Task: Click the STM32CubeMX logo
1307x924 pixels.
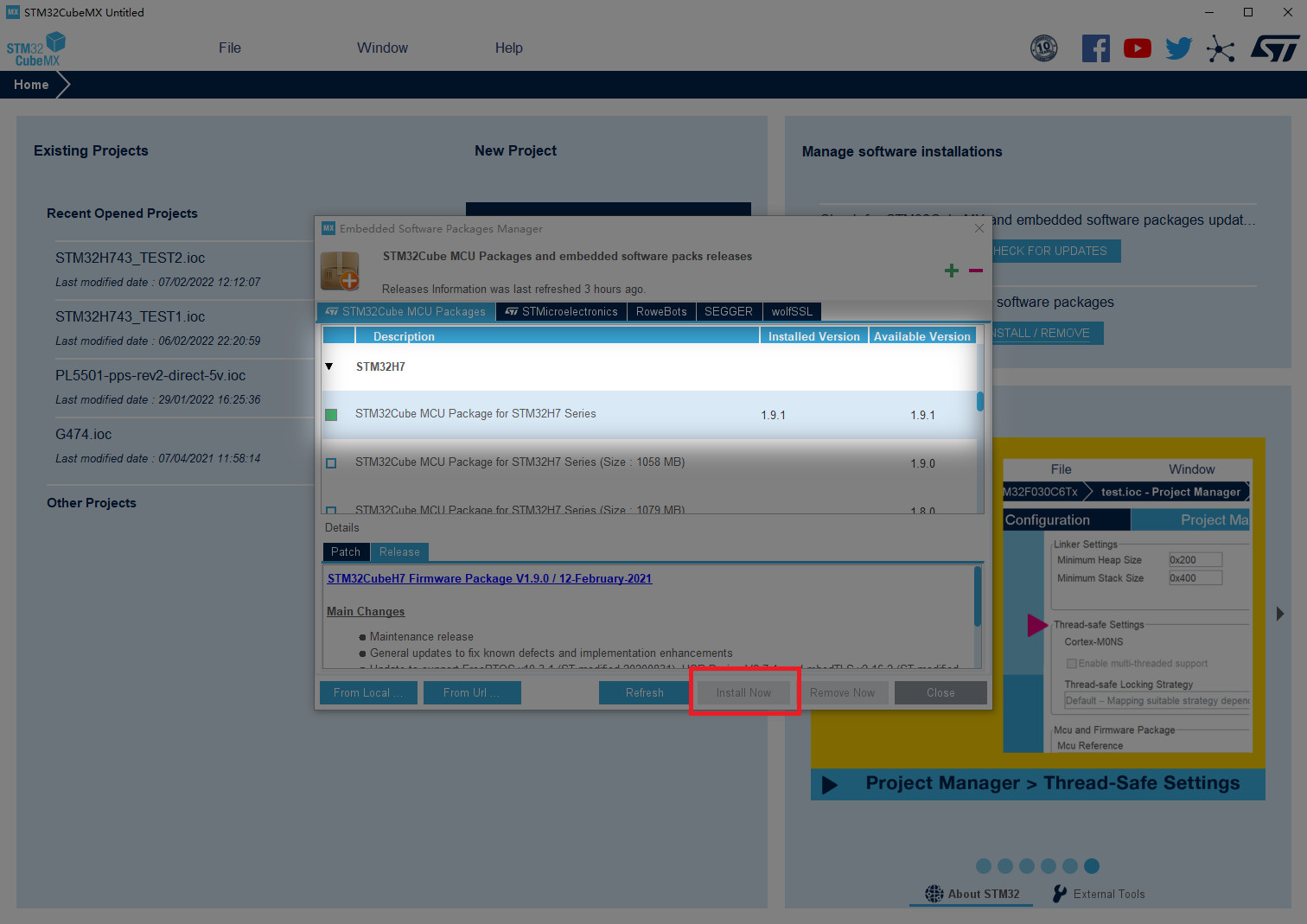Action: click(x=36, y=49)
